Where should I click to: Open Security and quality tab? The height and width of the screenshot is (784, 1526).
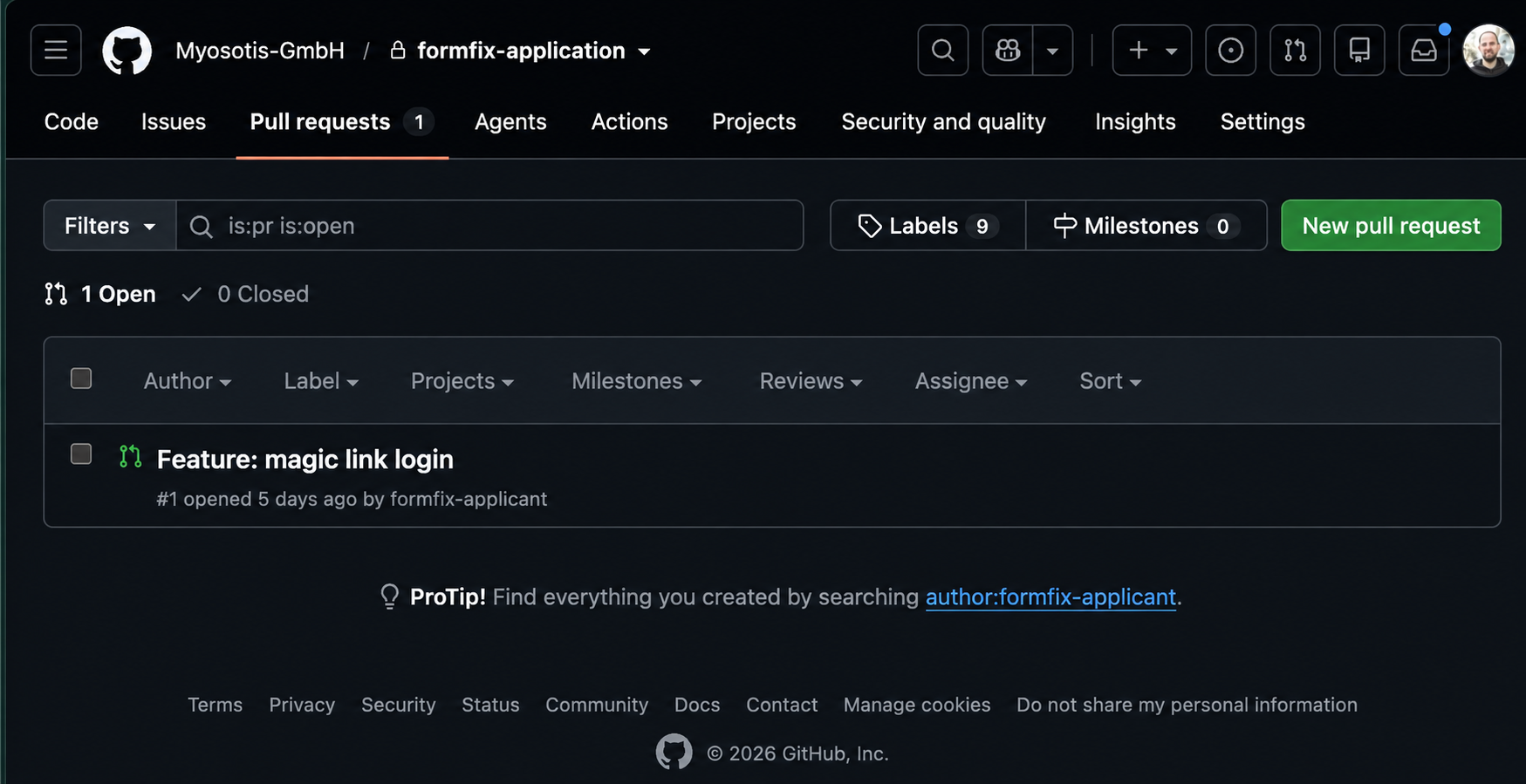(943, 121)
